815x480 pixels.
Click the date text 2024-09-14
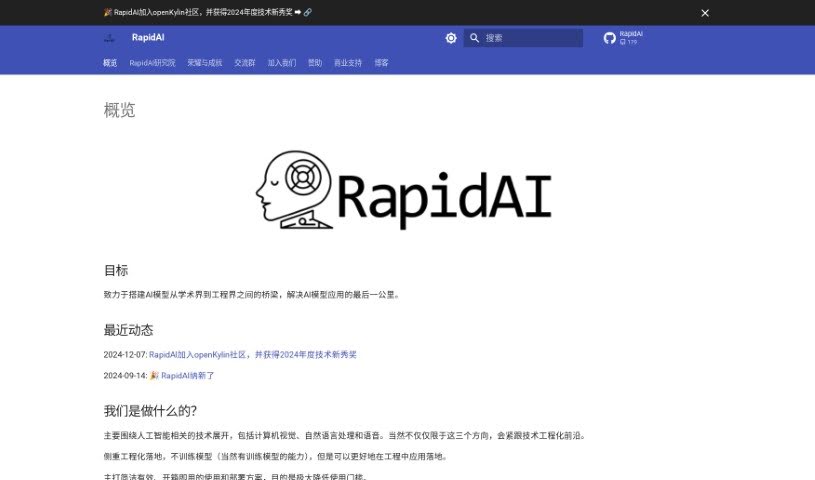[x=125, y=375]
